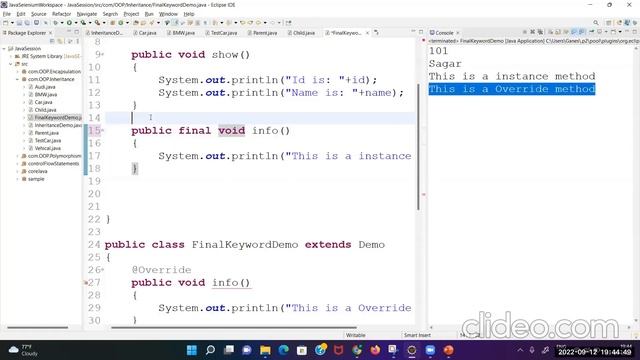640x360 pixels.
Task: Click Remove All Terminated Launches in Console
Action: [540, 32]
